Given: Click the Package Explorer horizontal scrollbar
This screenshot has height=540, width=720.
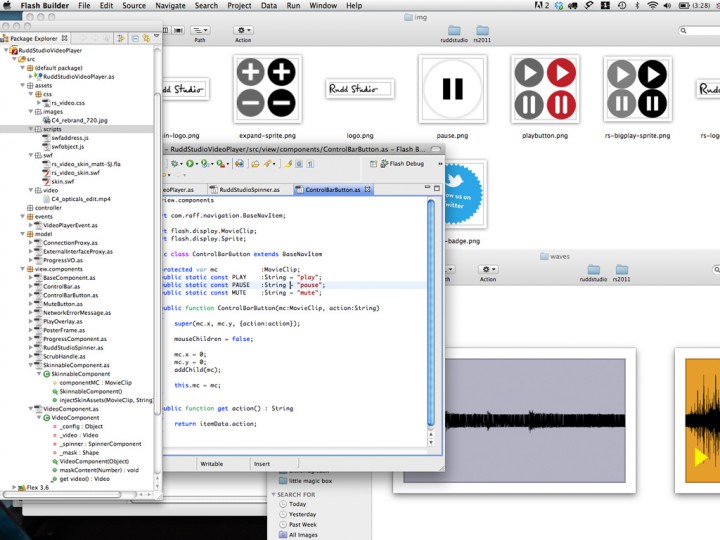Looking at the screenshot, I should tap(62, 495).
